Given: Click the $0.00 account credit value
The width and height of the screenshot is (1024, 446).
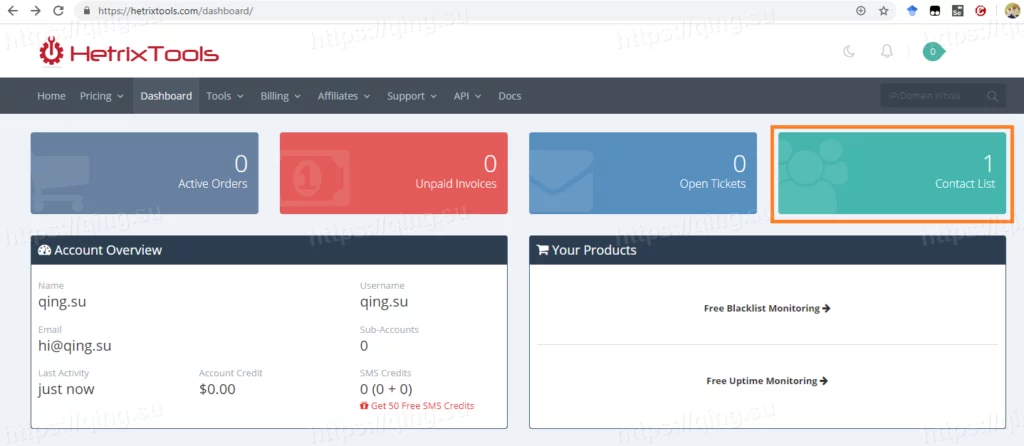Looking at the screenshot, I should (217, 389).
